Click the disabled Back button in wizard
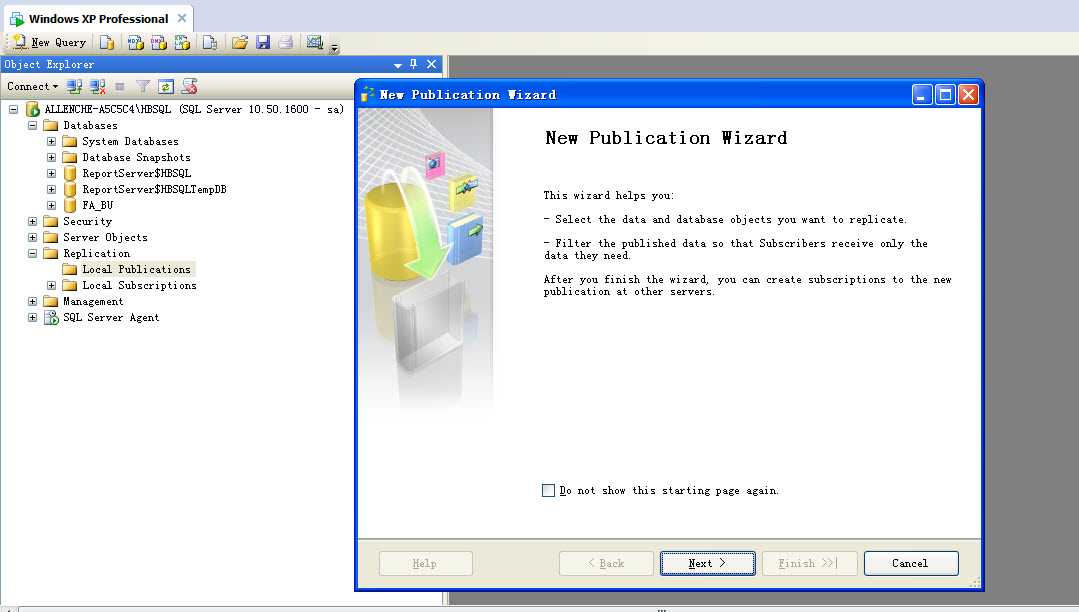 [x=606, y=563]
